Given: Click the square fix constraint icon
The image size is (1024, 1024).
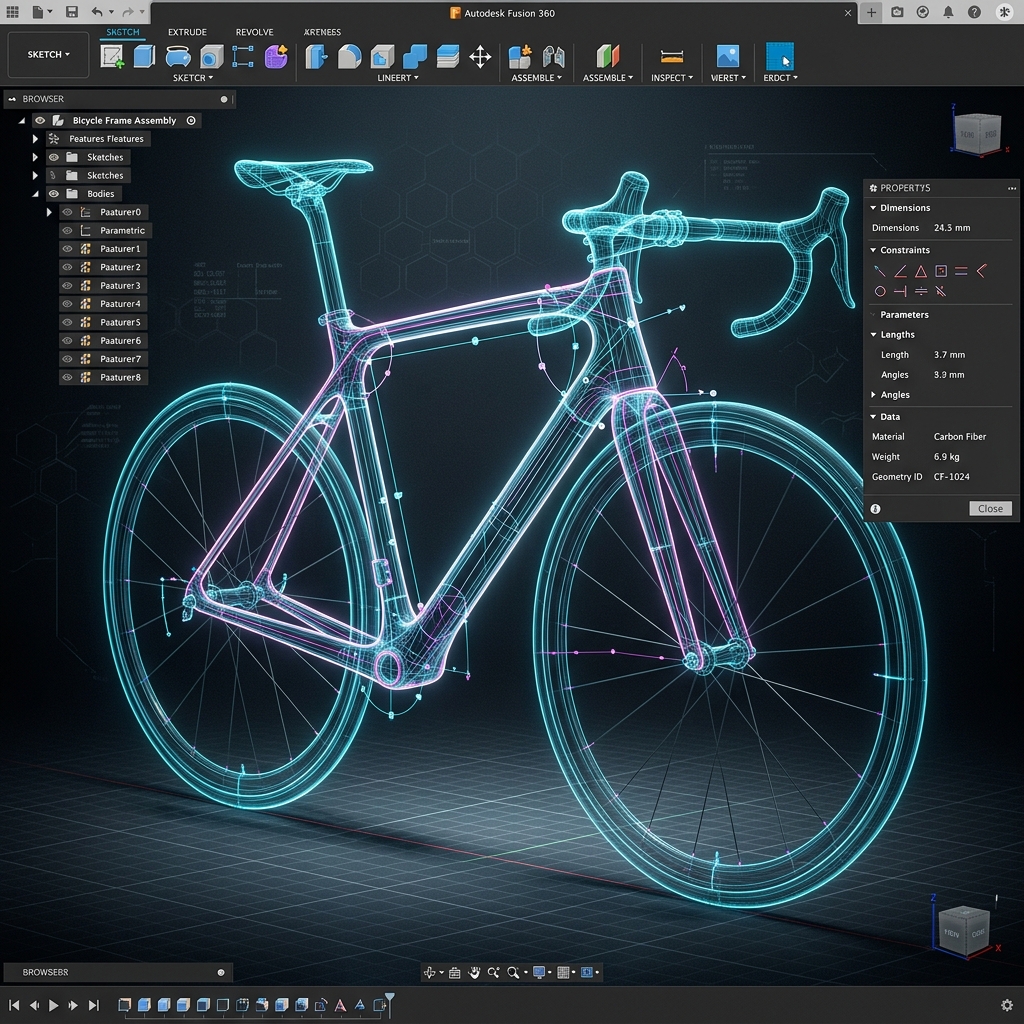Looking at the screenshot, I should [x=941, y=271].
